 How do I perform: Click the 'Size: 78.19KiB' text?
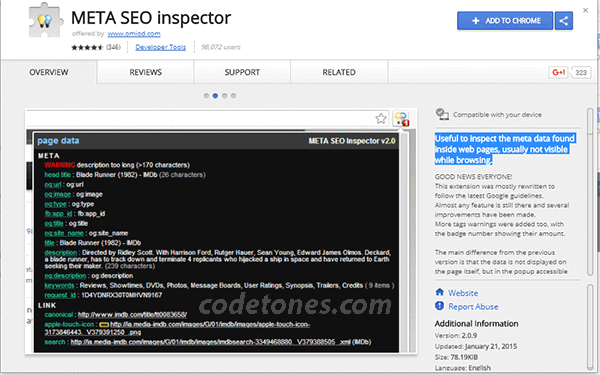455,357
